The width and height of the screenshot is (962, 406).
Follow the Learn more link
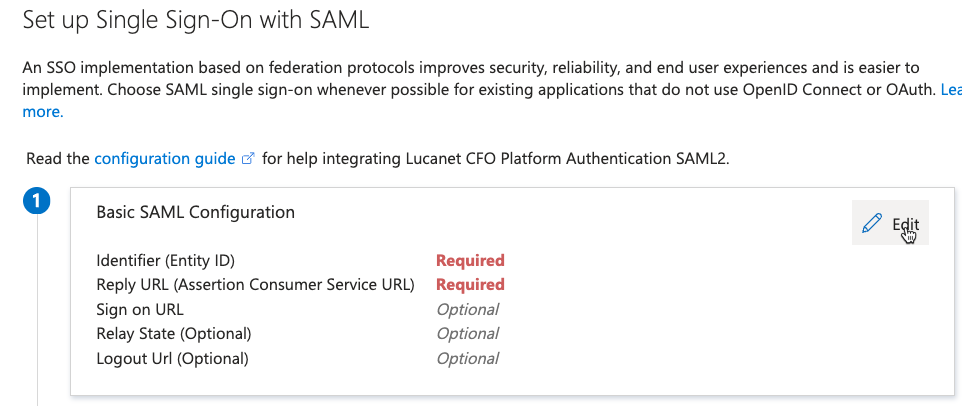[43, 112]
